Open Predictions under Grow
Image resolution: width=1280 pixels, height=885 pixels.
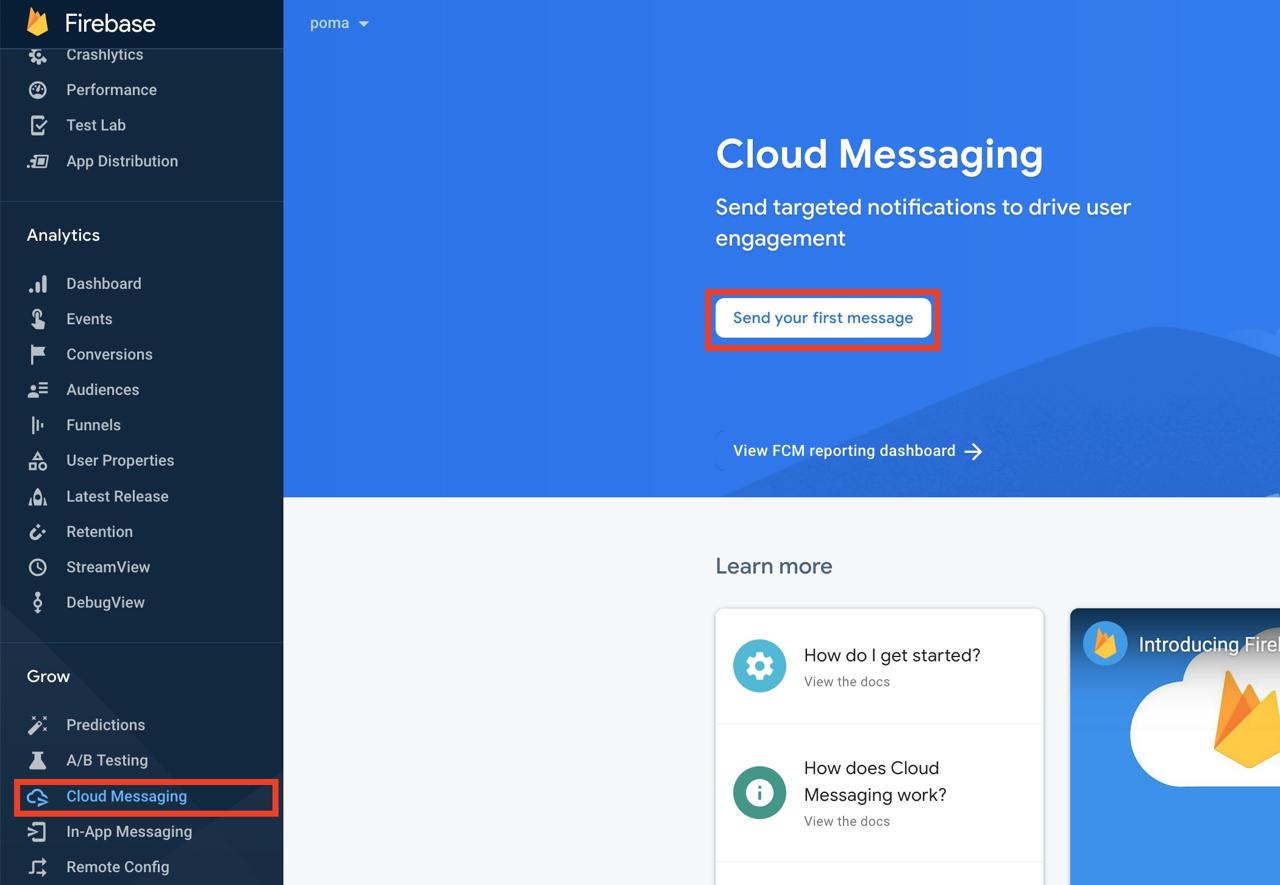click(105, 725)
